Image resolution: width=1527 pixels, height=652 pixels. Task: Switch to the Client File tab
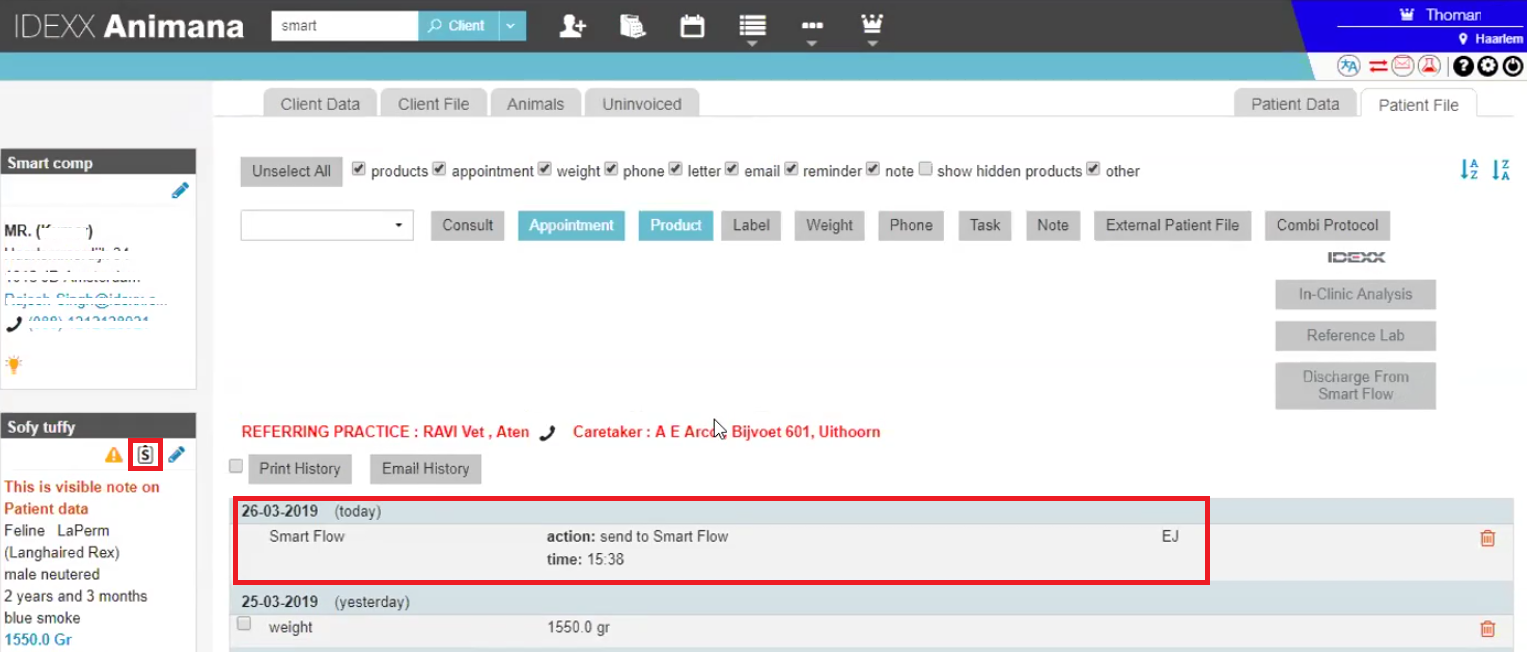(434, 104)
